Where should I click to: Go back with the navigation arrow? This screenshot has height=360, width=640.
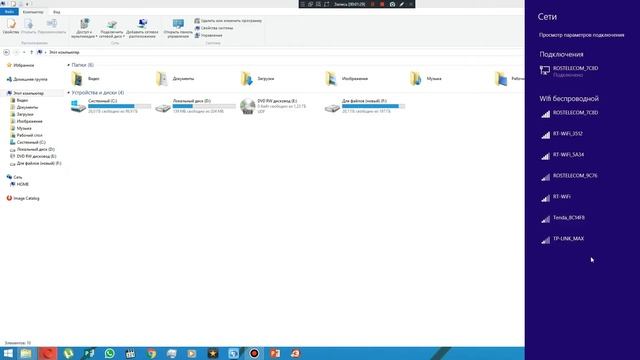pyautogui.click(x=7, y=52)
